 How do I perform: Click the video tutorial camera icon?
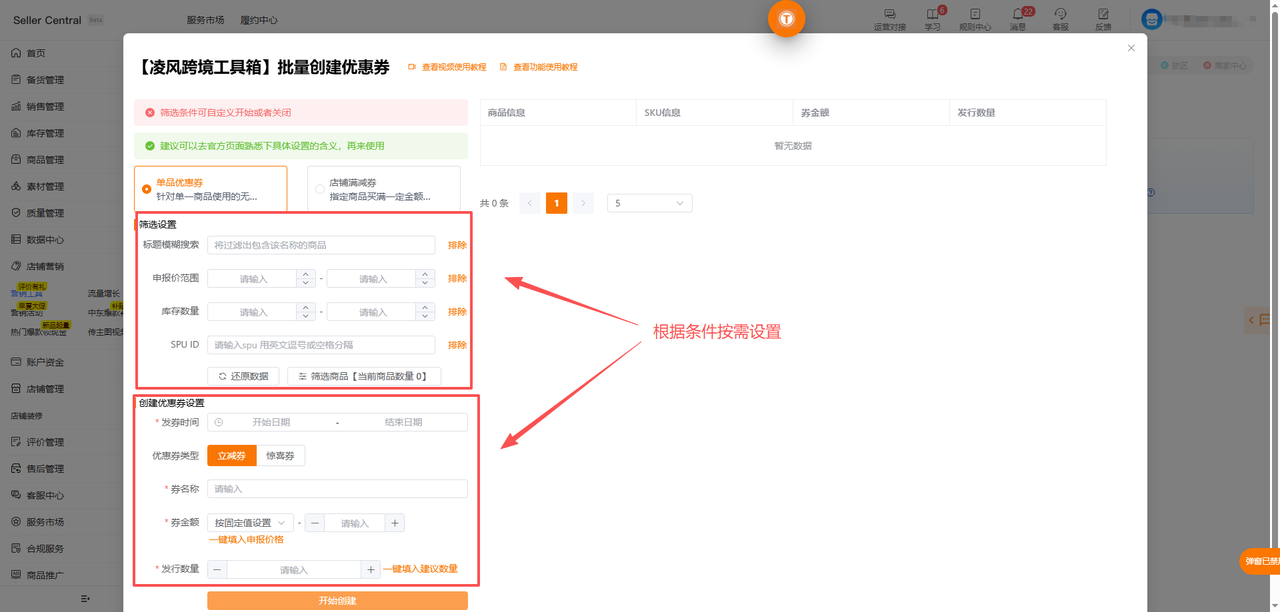click(411, 67)
